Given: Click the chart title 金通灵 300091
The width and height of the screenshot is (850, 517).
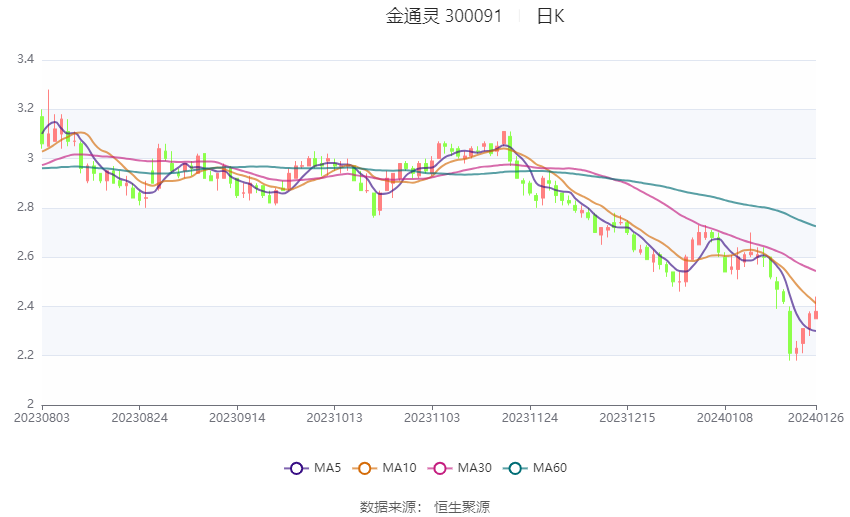Looking at the screenshot, I should click(444, 16).
